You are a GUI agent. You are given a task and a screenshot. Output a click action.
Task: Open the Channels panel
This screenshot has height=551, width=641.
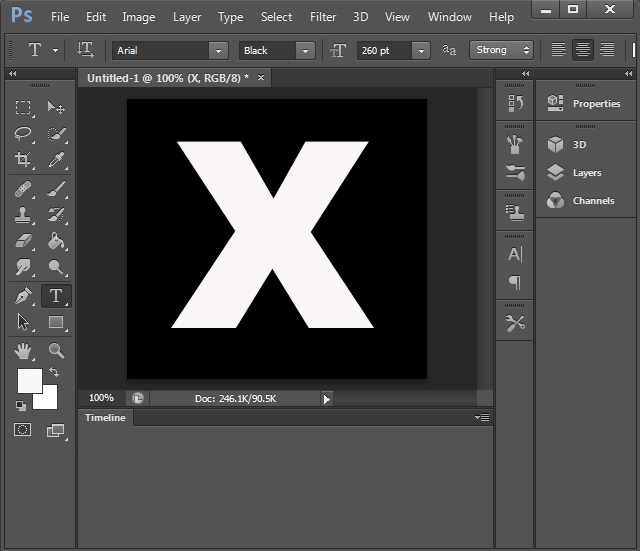coord(580,201)
